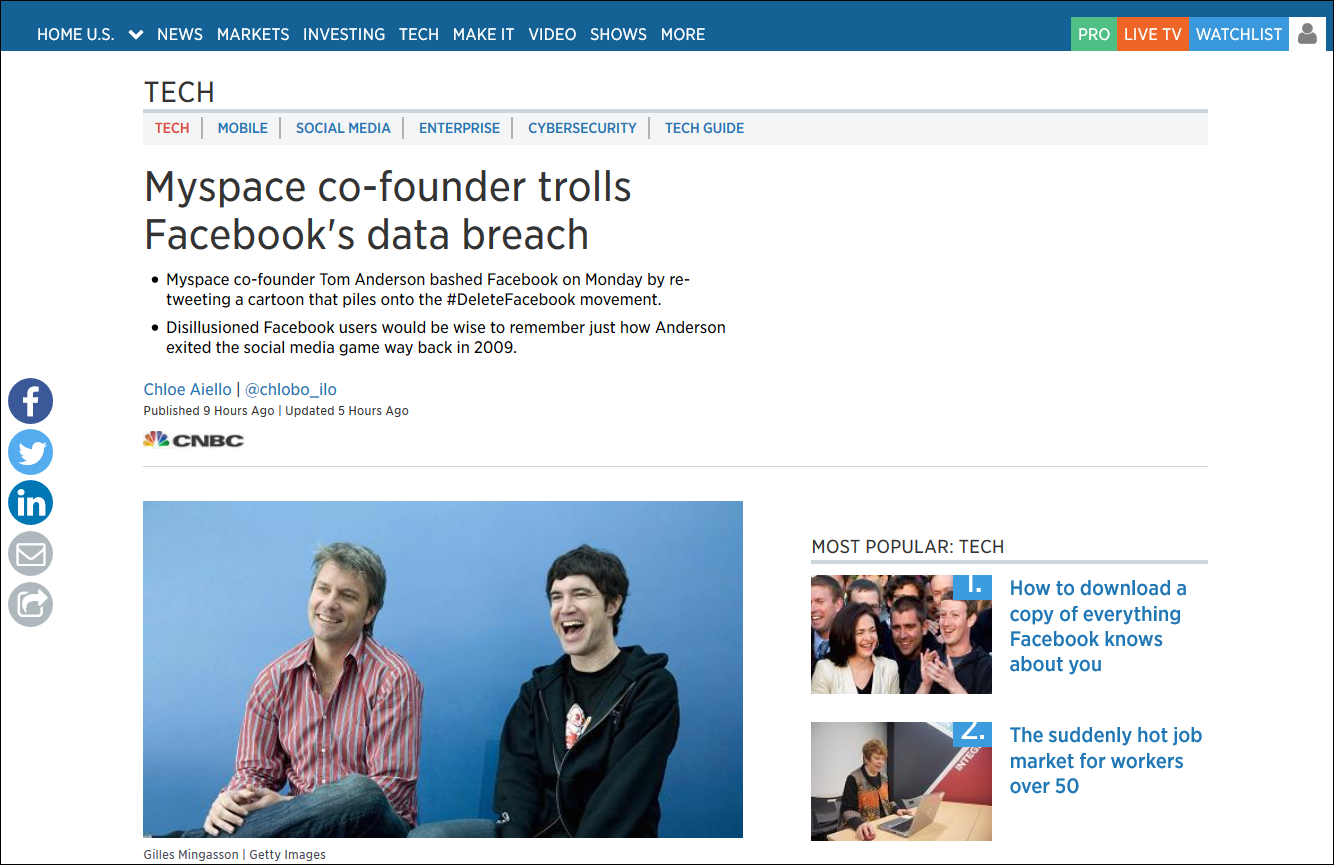Click the 'MOST POPULAR: TECH' heading
The width and height of the screenshot is (1334, 865).
pos(908,546)
